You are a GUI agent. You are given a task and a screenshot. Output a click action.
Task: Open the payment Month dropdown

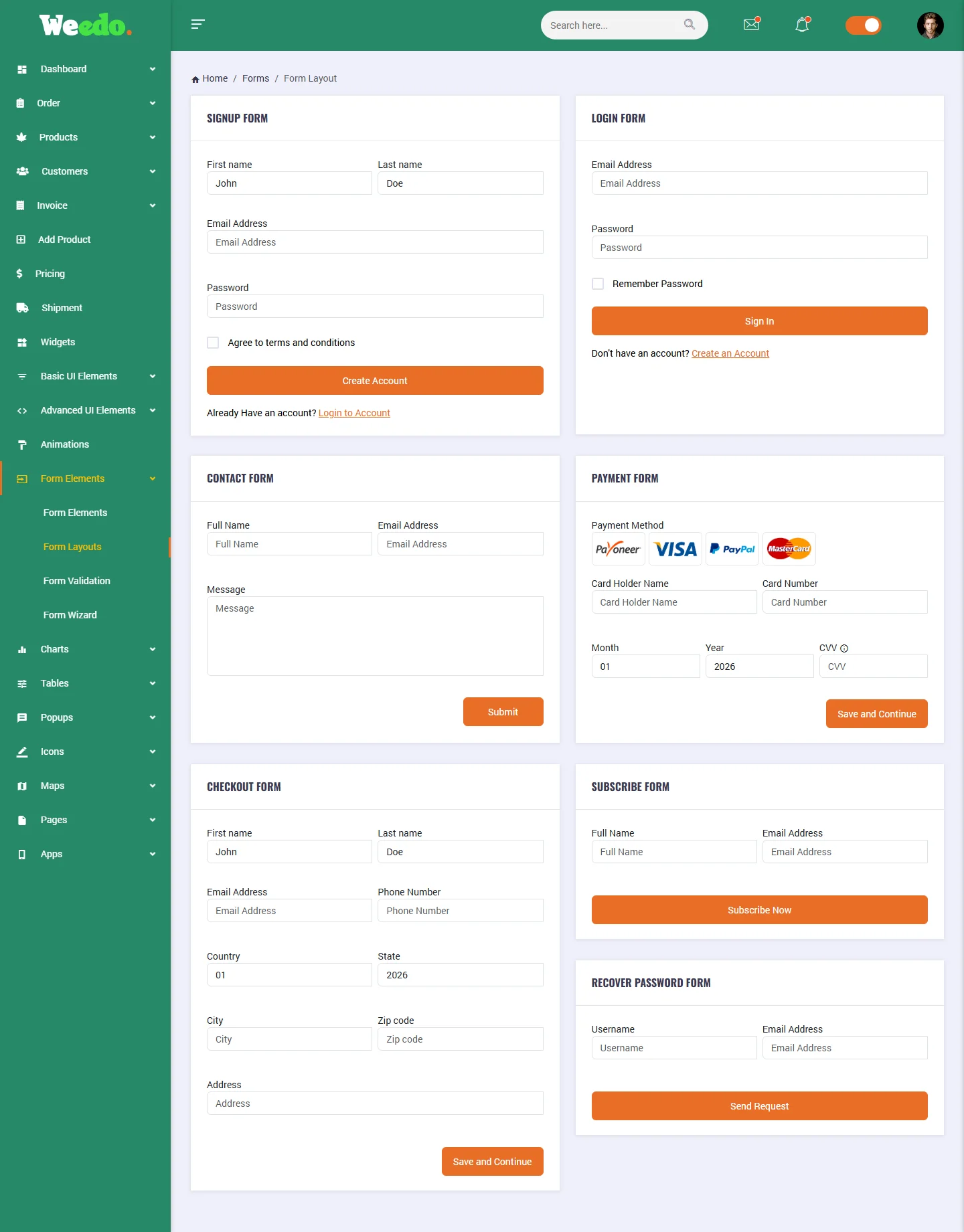[645, 667]
